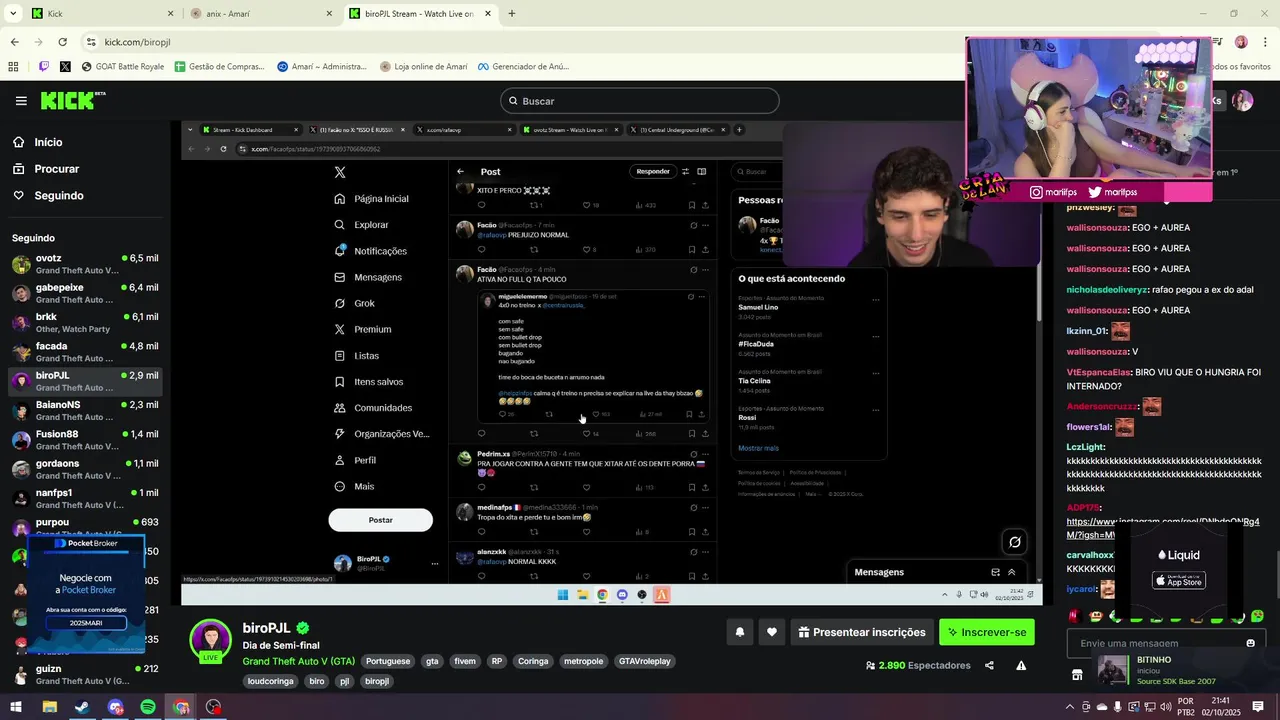Expand the system tray hidden icons
Screen dimensions: 1280x720
(x=1069, y=707)
